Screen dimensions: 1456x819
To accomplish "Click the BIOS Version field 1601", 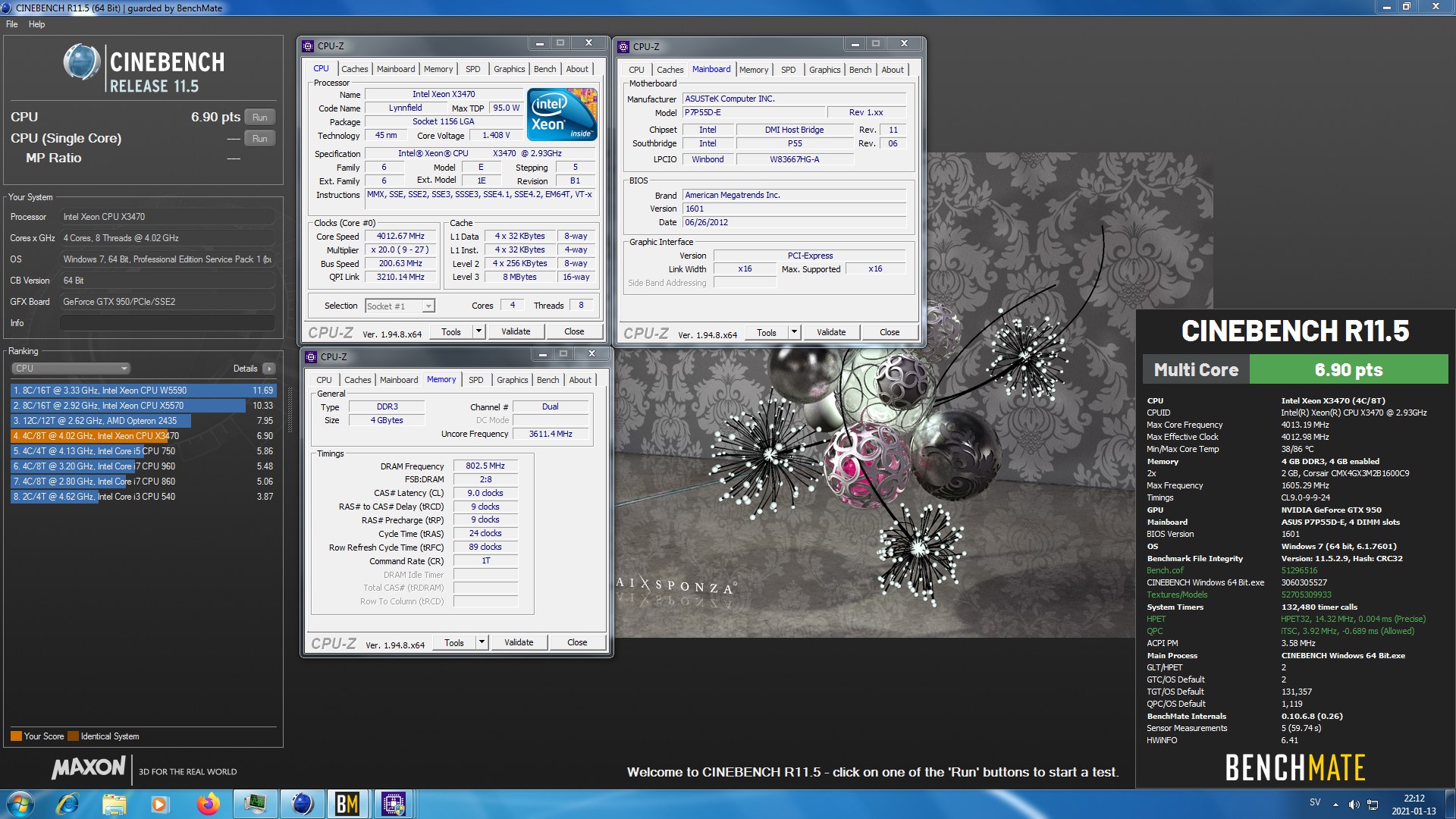I will pos(794,209).
